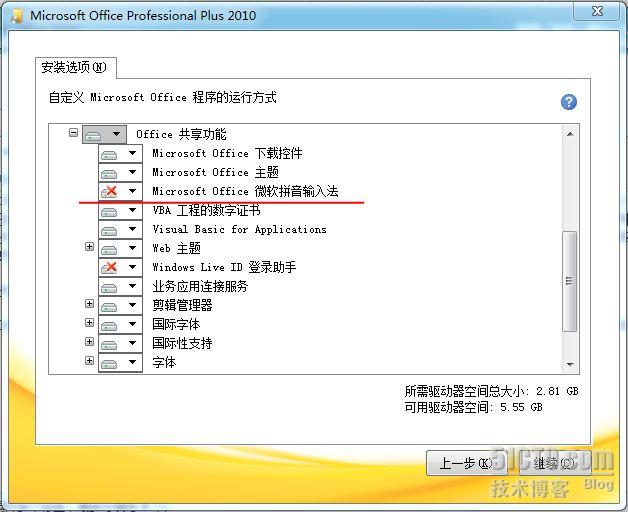Screen dimensions: 628x512
Task: Expand the 国际性支持 tree node
Action: pos(89,342)
